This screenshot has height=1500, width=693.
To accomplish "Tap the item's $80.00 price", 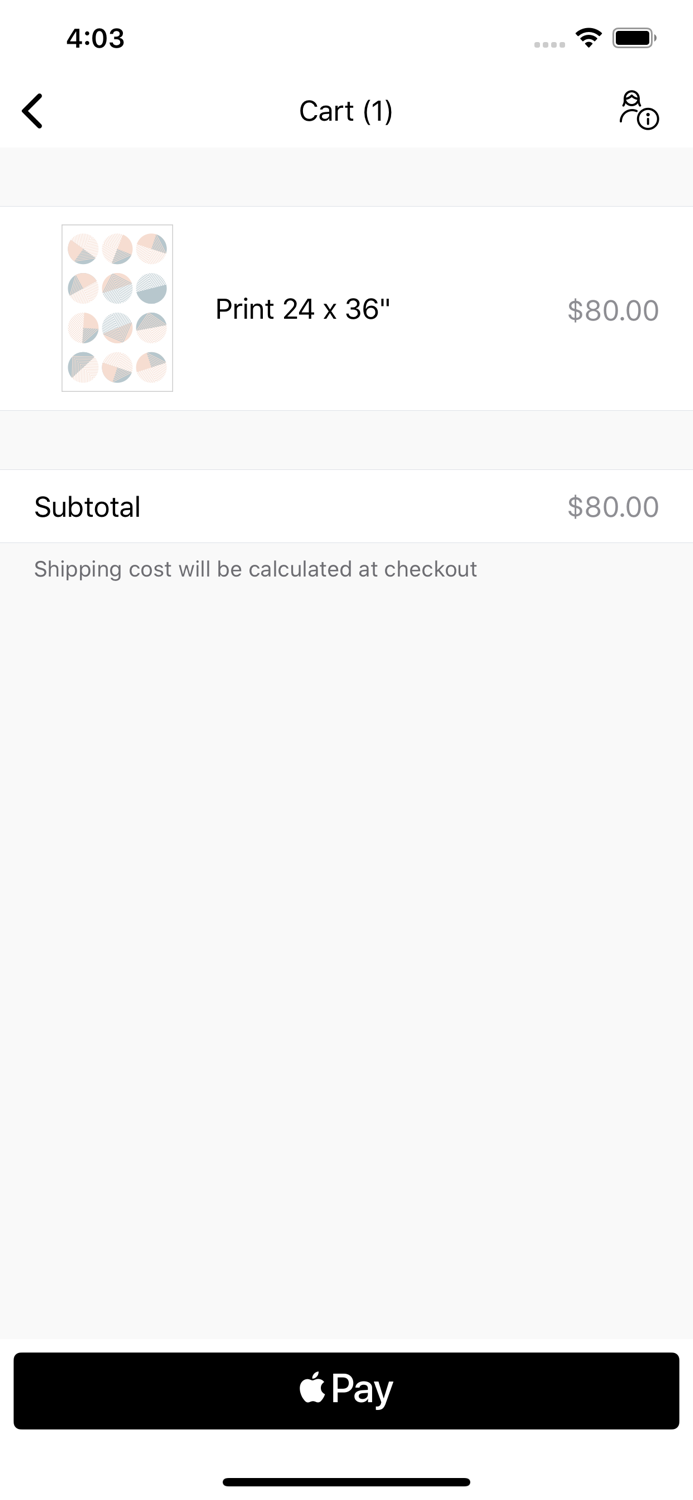I will tap(613, 310).
